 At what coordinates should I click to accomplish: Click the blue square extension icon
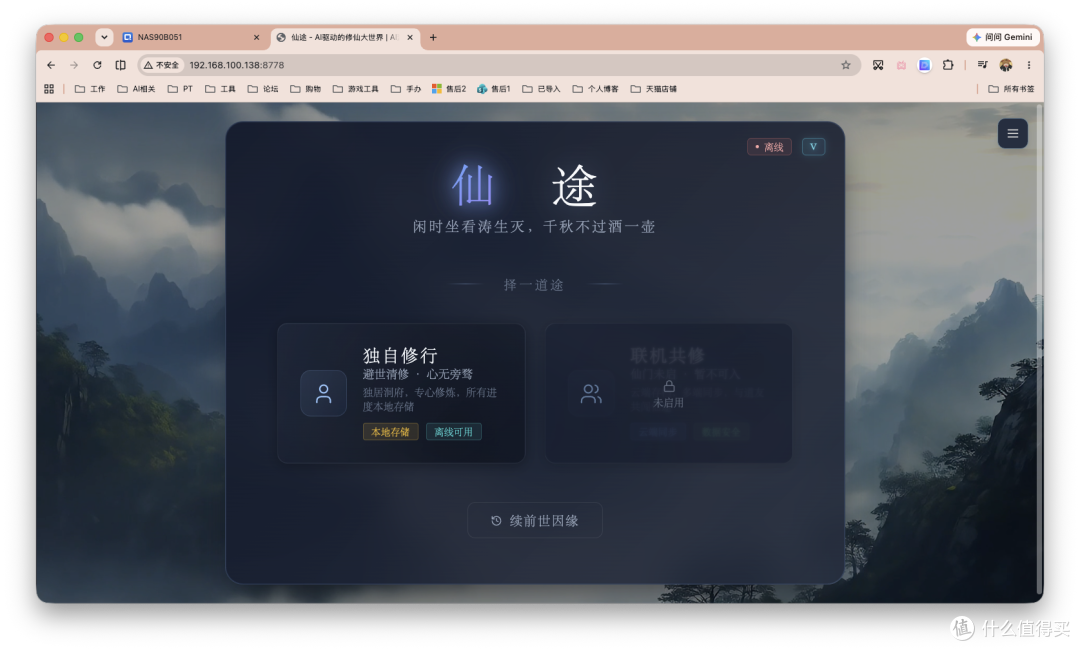click(x=924, y=65)
